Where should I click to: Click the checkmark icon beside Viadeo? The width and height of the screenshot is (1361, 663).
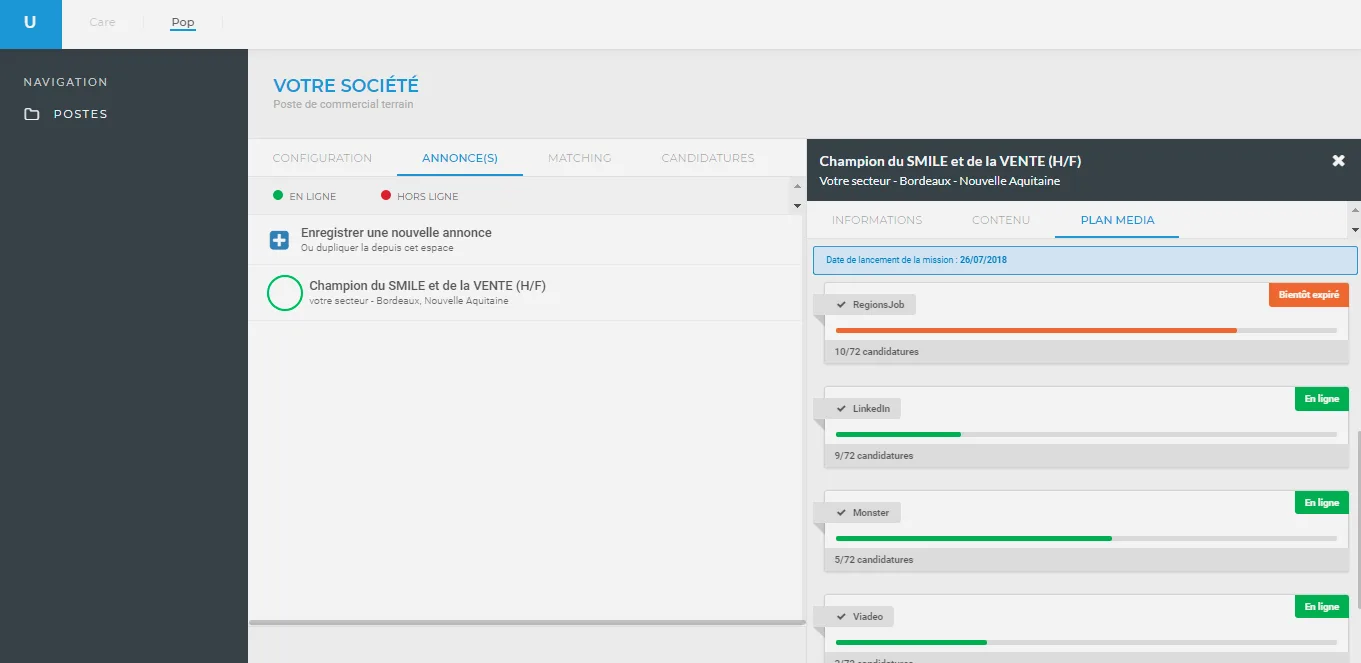[x=842, y=616]
